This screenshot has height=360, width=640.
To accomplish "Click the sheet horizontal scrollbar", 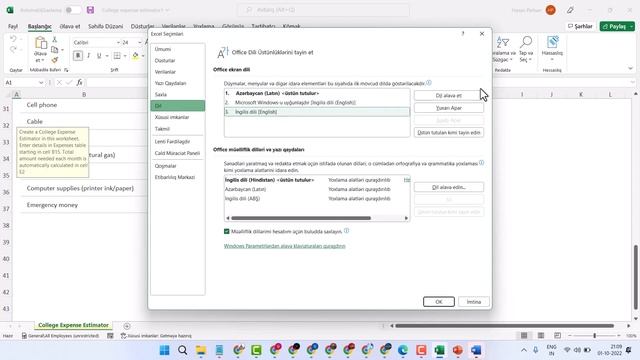I will coord(504,326).
